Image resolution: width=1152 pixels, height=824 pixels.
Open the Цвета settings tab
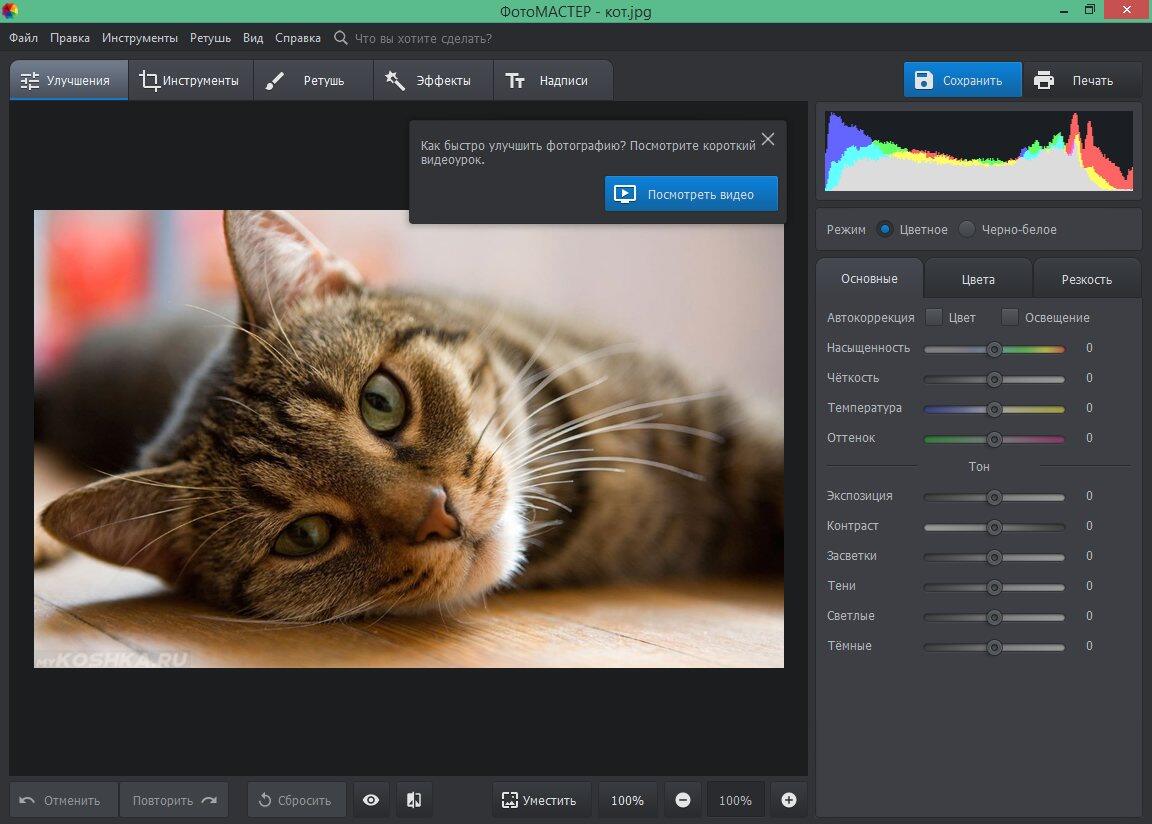click(977, 279)
